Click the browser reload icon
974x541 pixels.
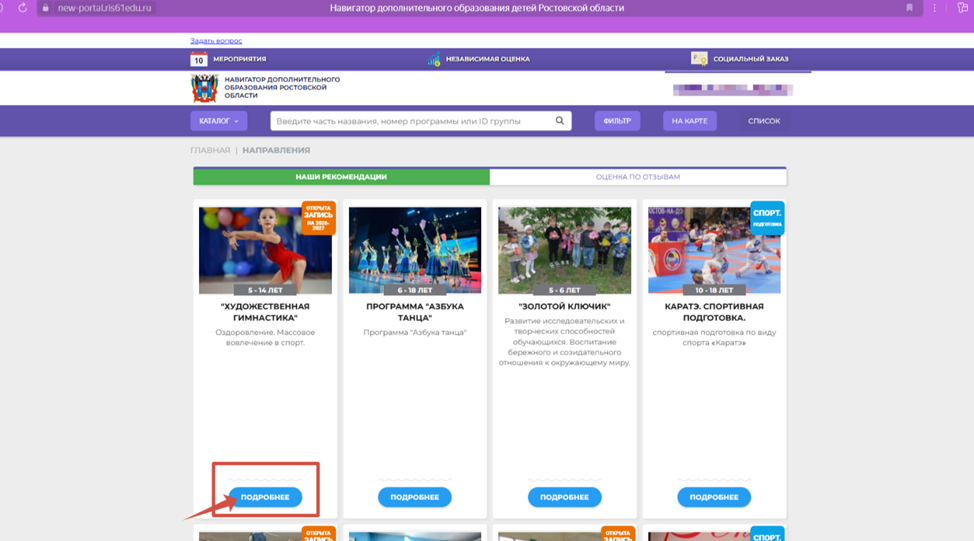click(22, 8)
